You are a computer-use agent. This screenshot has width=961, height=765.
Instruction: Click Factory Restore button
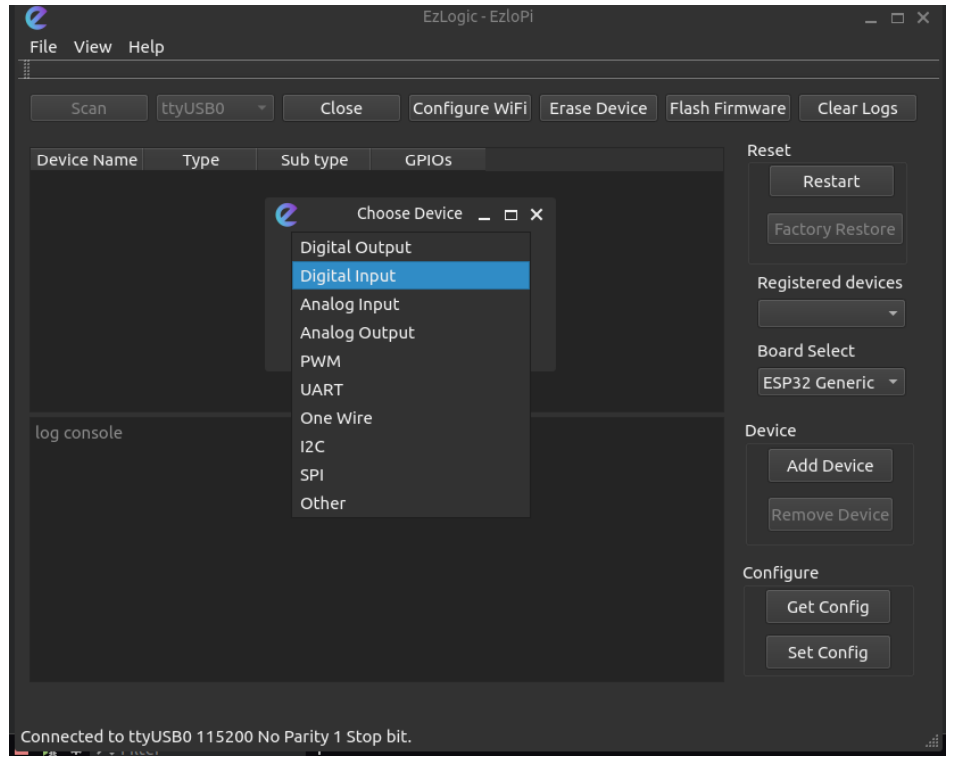(835, 229)
